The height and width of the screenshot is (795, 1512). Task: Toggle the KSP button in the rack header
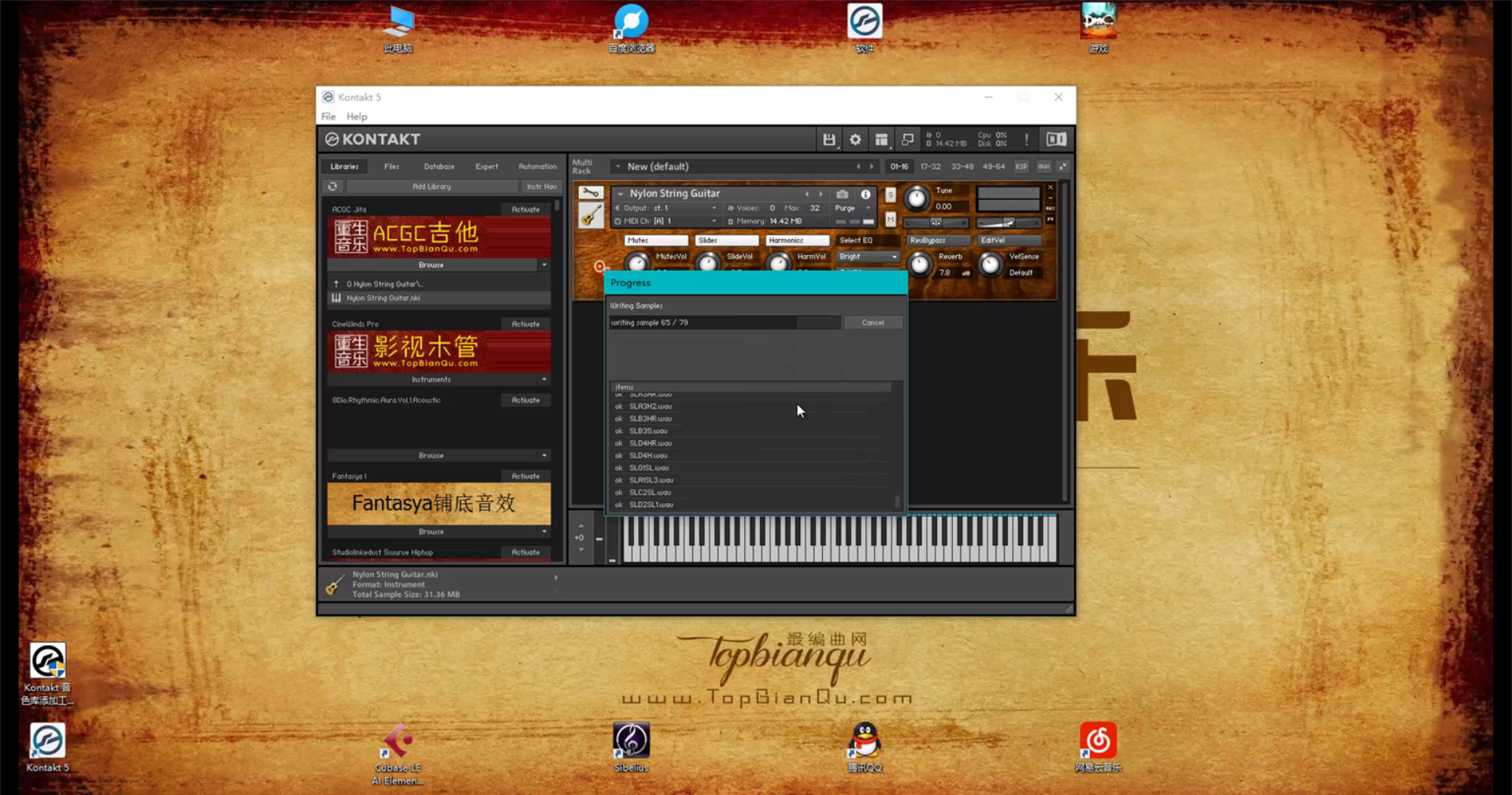point(1021,167)
